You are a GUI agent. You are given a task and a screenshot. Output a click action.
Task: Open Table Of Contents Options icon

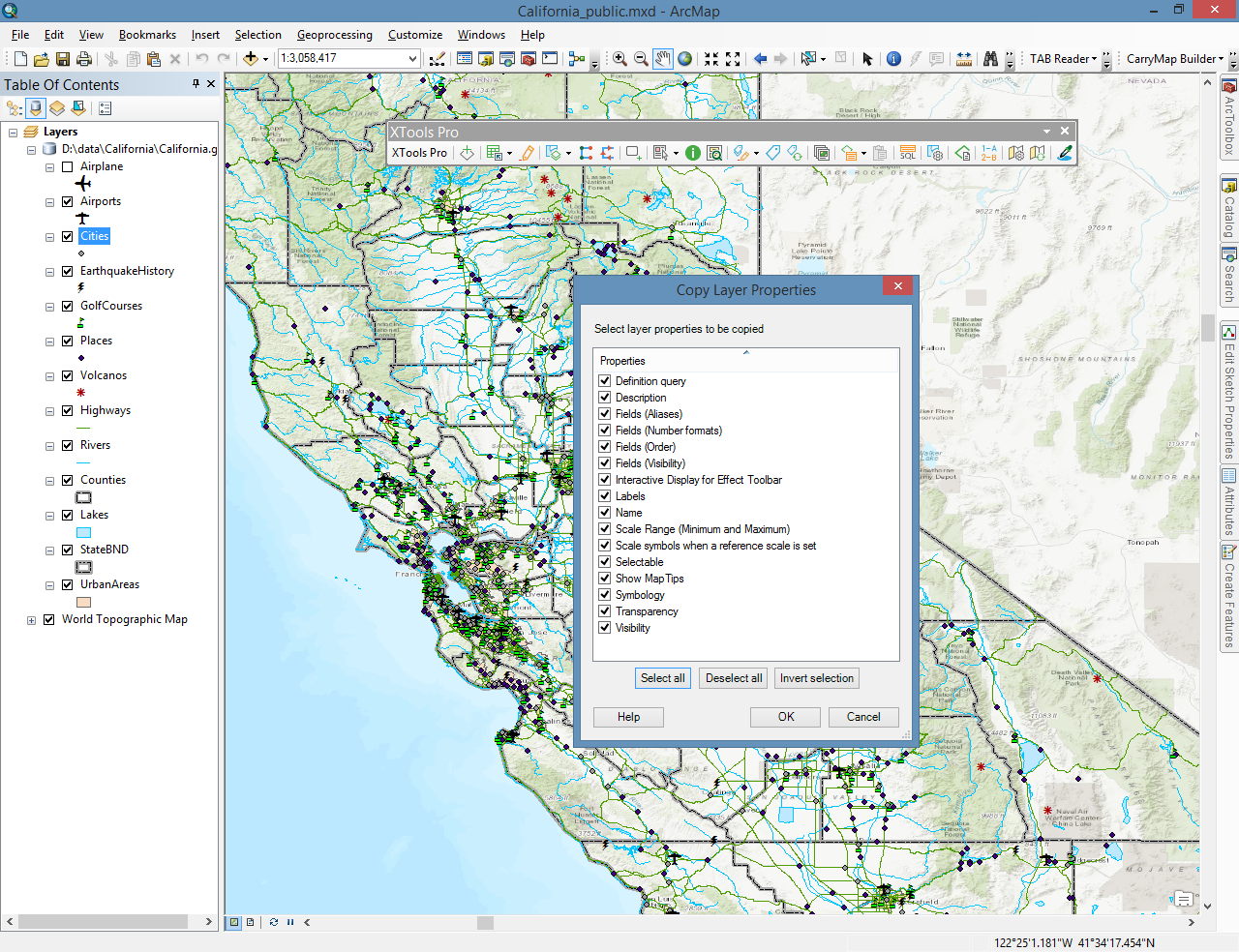[106, 108]
